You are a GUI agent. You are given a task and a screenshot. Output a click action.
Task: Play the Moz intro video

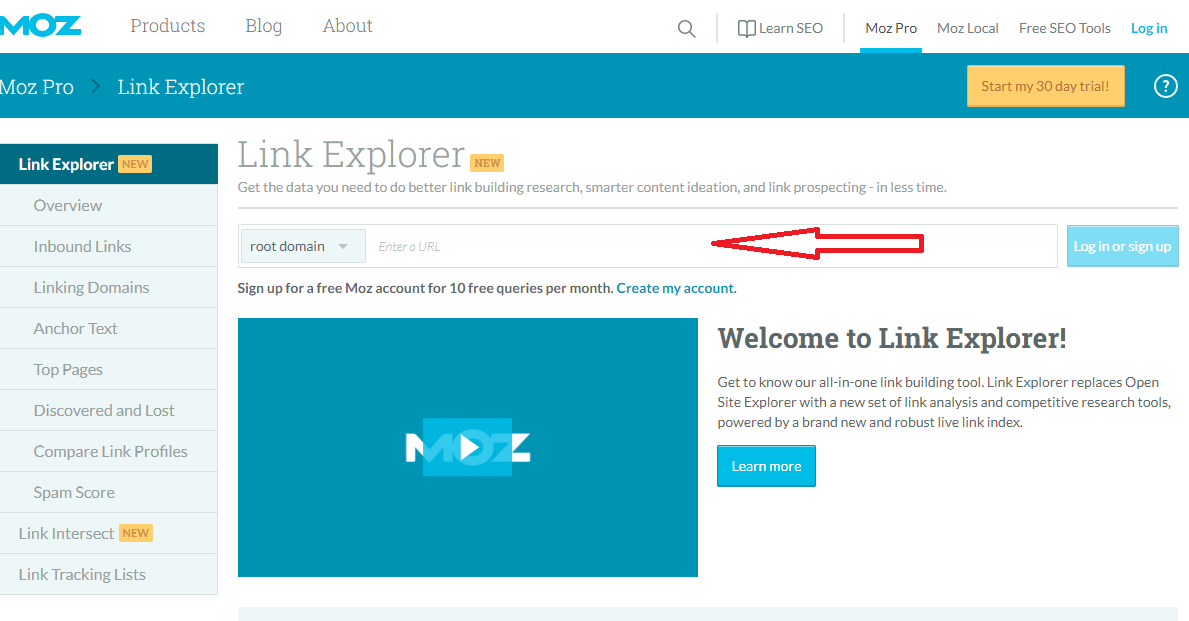pos(468,447)
